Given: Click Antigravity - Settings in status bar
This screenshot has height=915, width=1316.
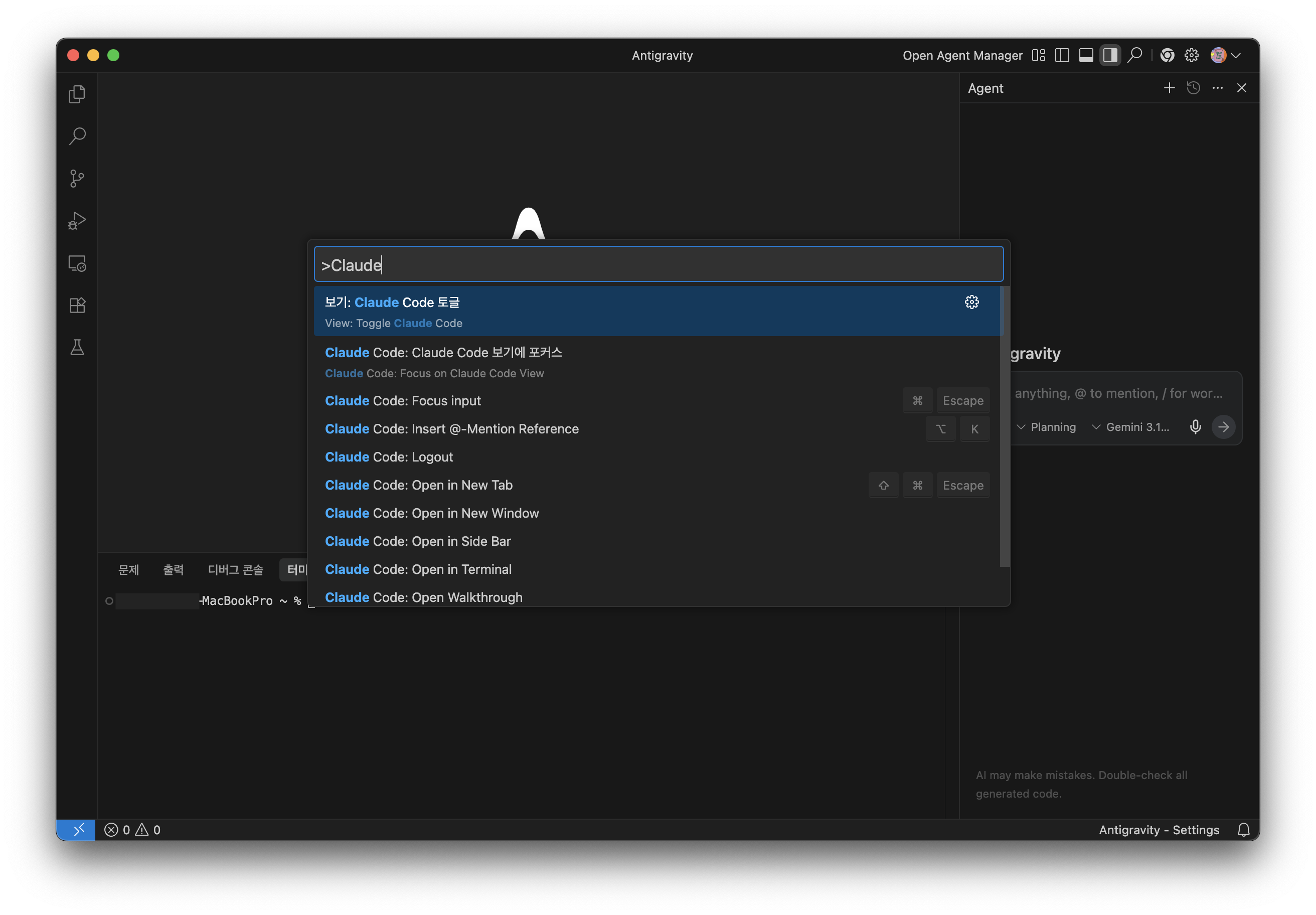Looking at the screenshot, I should [1159, 830].
